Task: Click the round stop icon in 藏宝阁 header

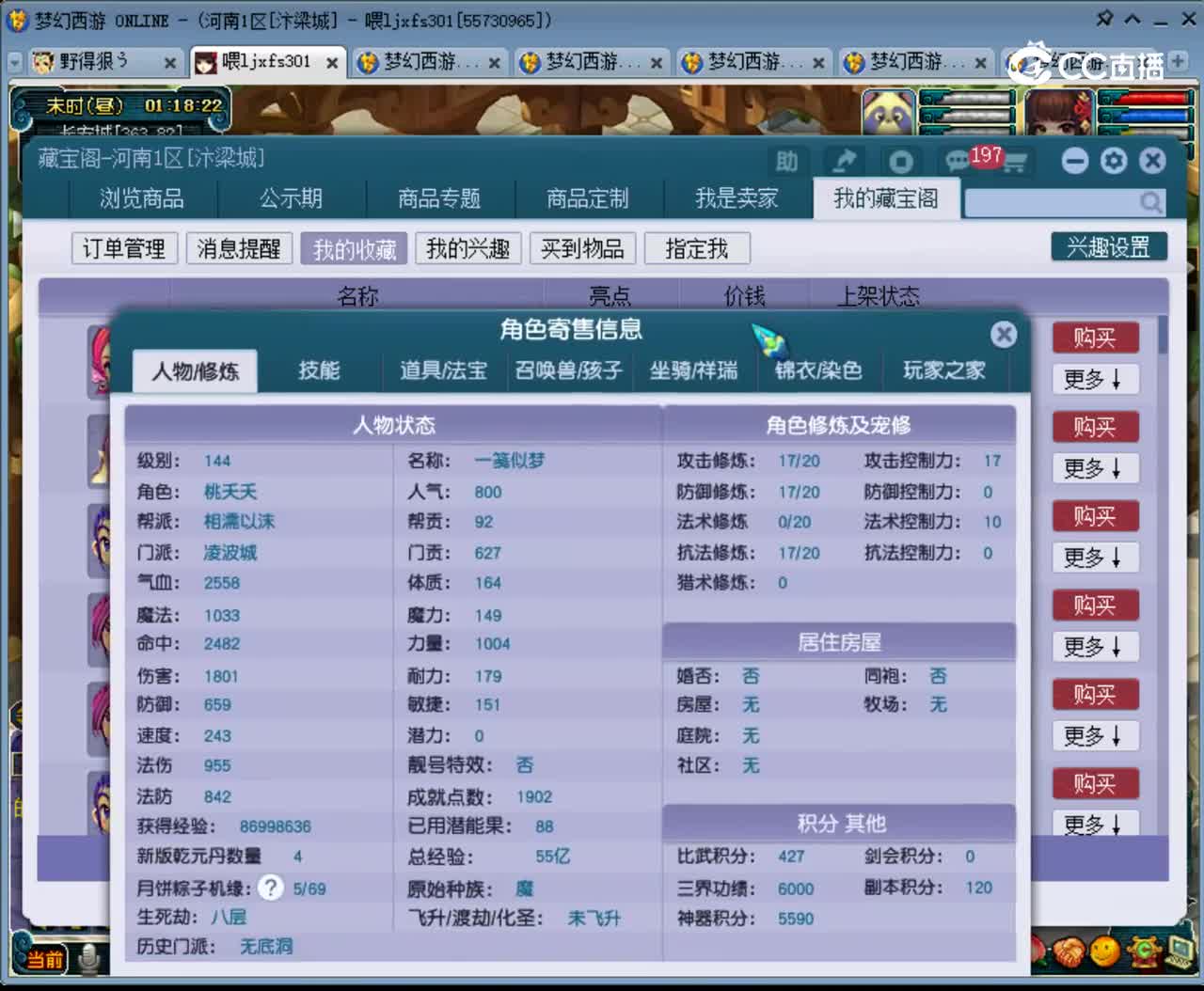Action: click(x=901, y=161)
